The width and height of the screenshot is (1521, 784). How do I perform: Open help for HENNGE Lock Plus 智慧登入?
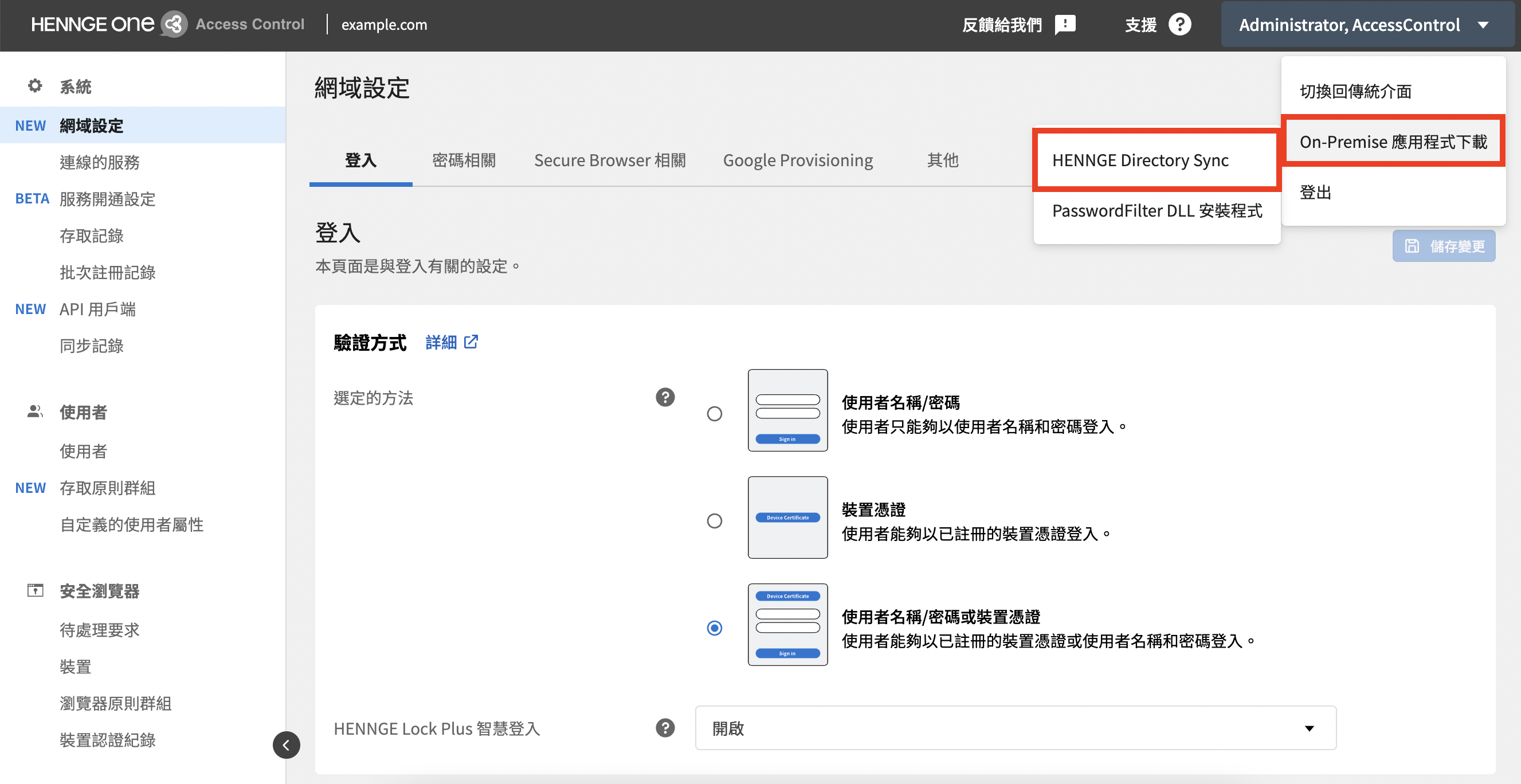(665, 728)
